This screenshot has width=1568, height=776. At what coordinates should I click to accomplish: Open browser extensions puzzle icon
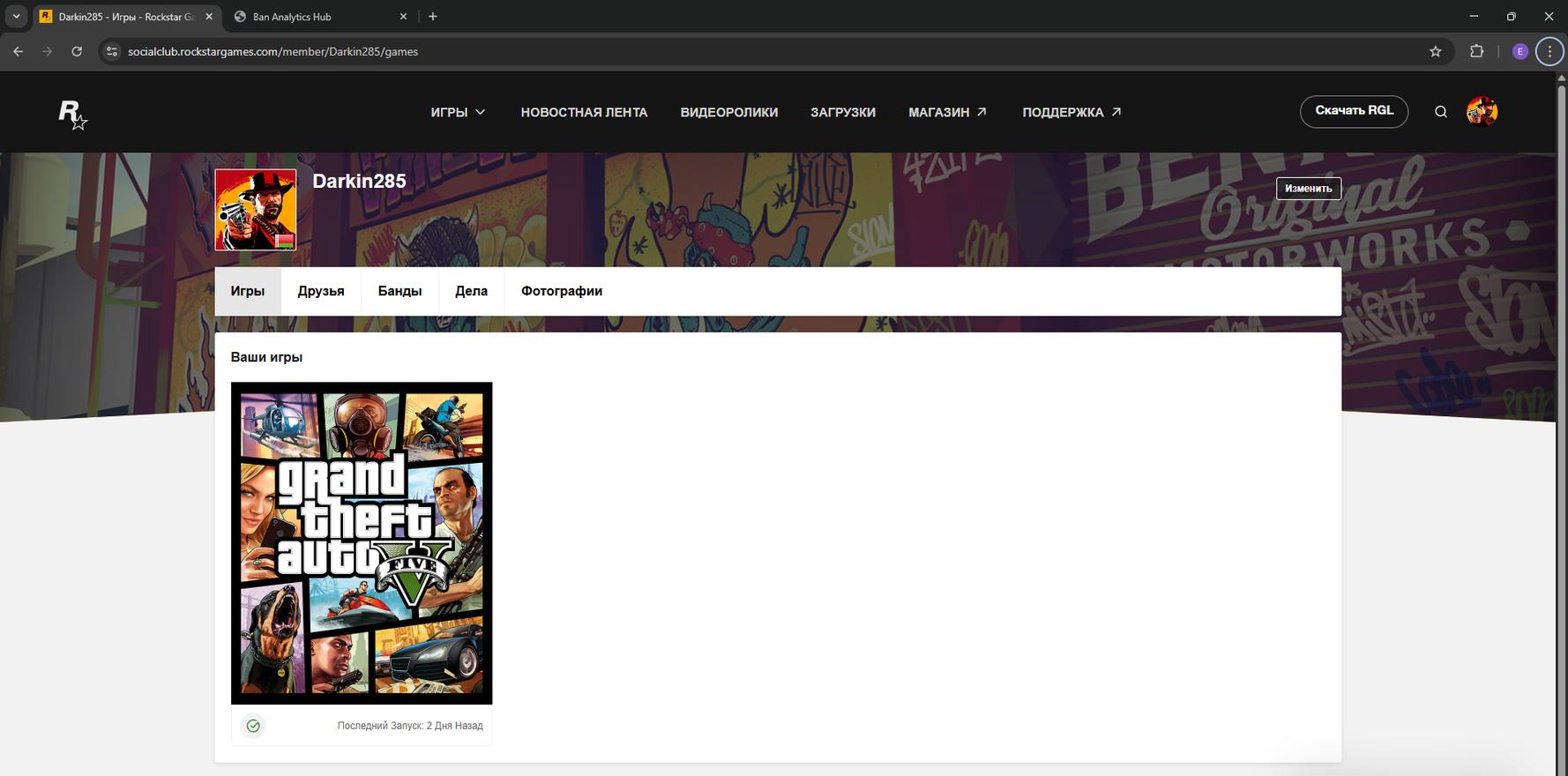pyautogui.click(x=1476, y=52)
